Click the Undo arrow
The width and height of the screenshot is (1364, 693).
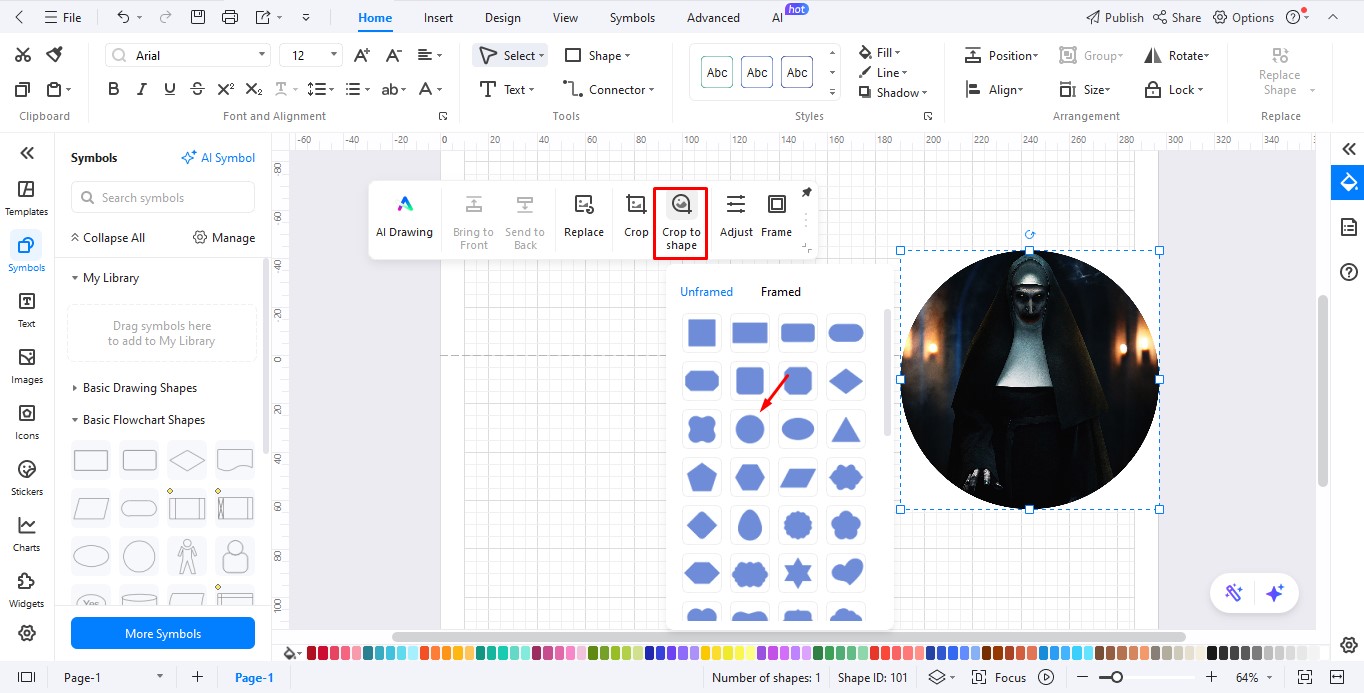(123, 17)
